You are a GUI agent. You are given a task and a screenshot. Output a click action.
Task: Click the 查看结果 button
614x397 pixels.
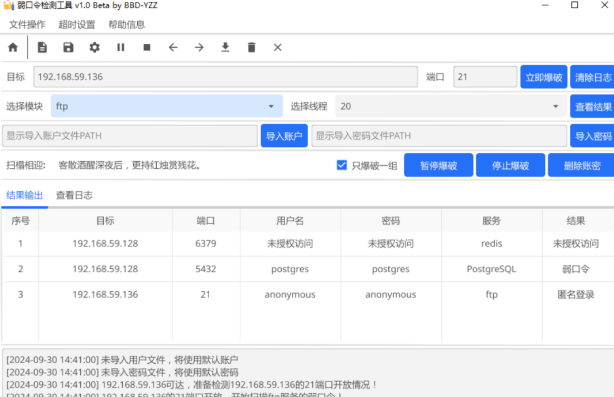pyautogui.click(x=592, y=106)
